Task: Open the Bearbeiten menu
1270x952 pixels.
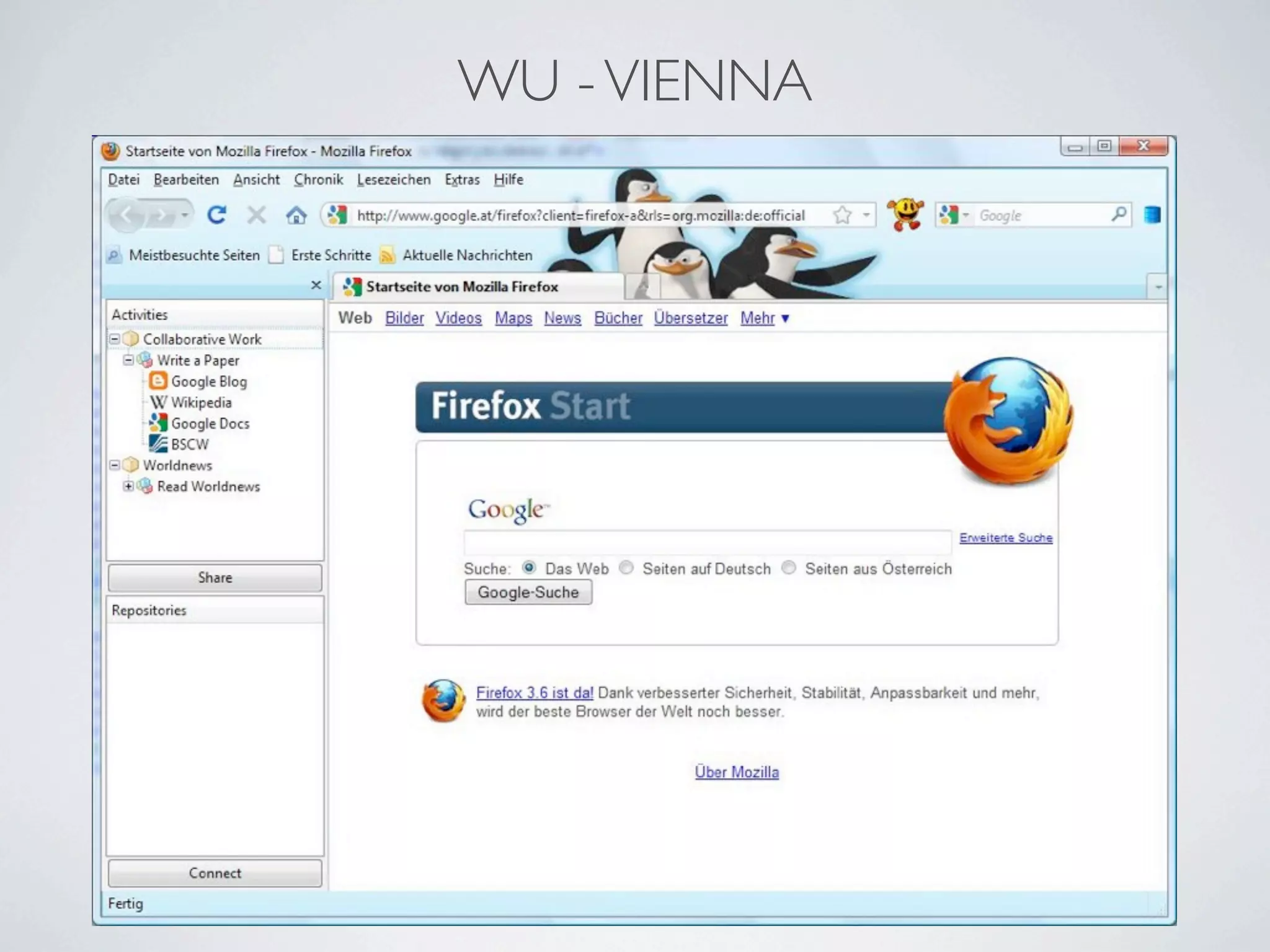Action: tap(186, 180)
